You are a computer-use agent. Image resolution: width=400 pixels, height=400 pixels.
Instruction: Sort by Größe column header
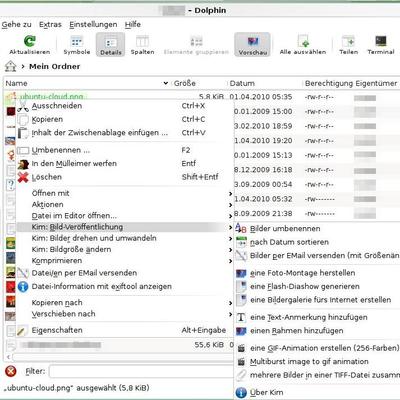(x=199, y=83)
